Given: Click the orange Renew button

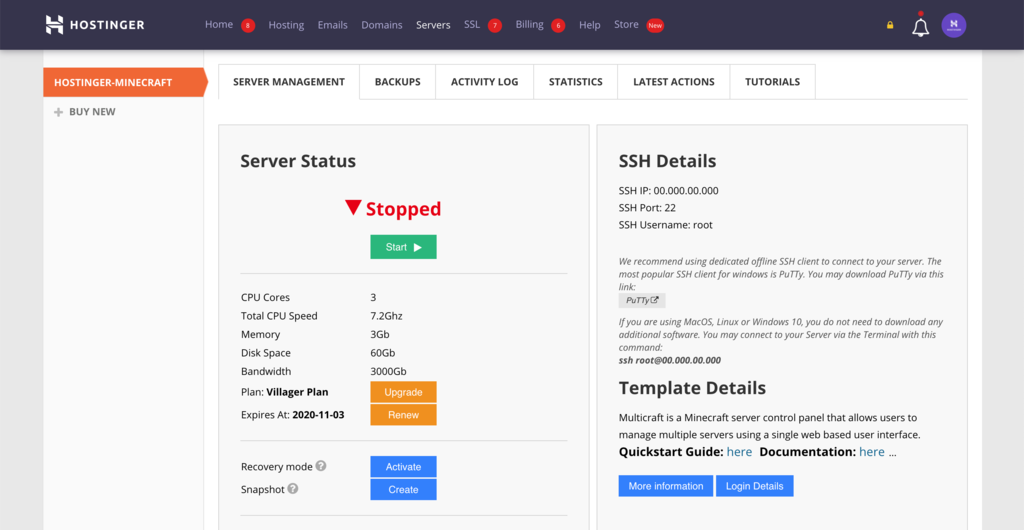Looking at the screenshot, I should coord(403,414).
